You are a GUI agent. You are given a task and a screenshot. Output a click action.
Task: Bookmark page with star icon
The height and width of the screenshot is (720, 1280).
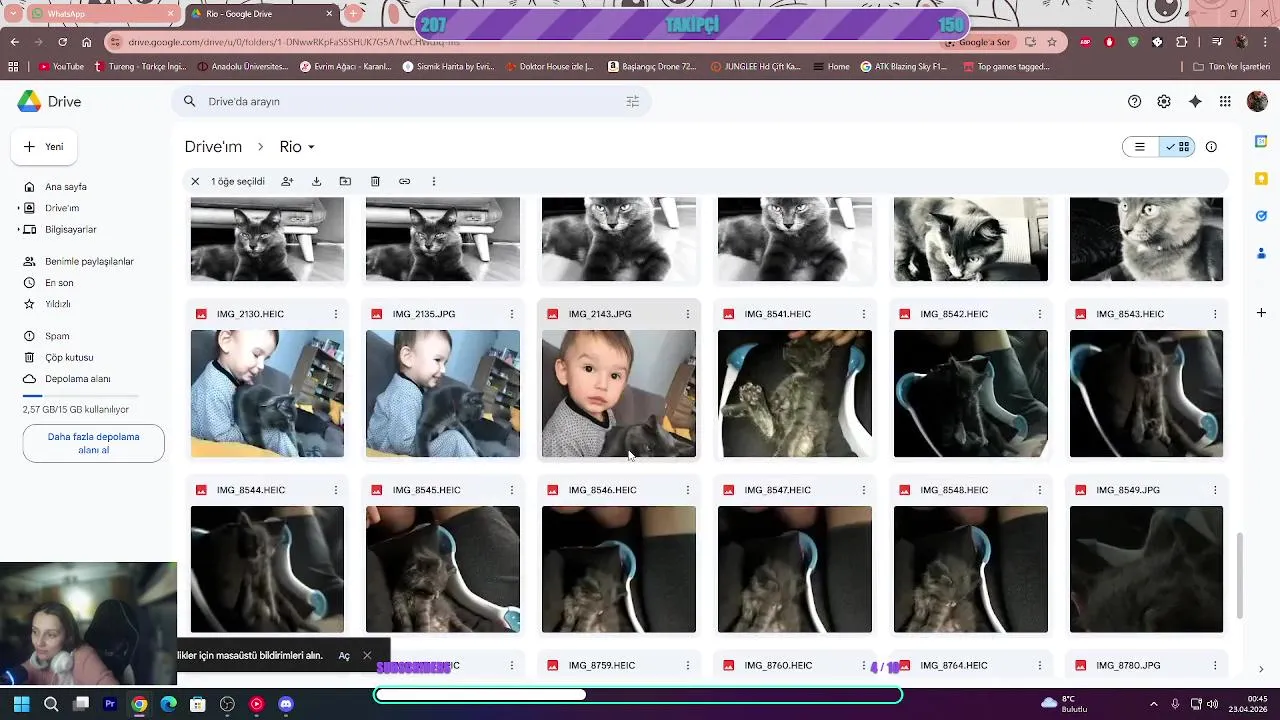1052,42
